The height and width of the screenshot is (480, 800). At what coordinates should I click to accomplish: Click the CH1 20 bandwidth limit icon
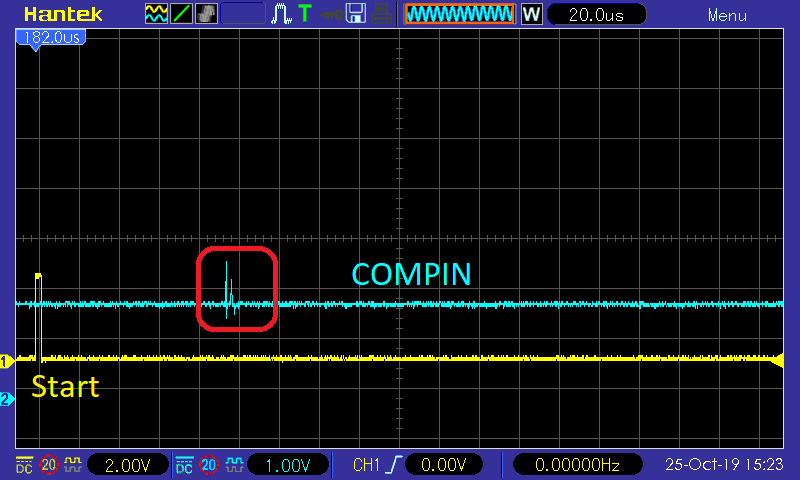tap(49, 465)
